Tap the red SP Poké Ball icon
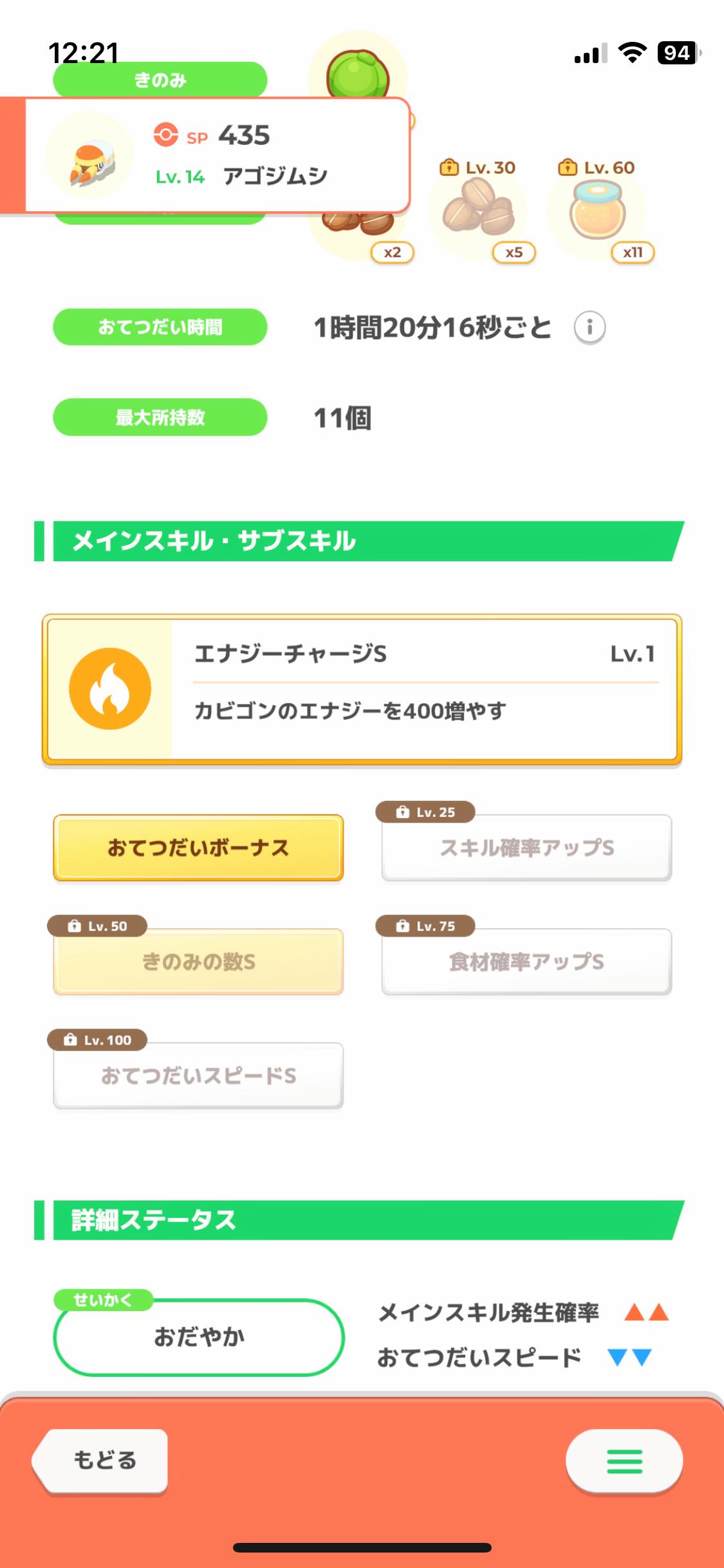Viewport: 724px width, 1568px height. click(165, 135)
